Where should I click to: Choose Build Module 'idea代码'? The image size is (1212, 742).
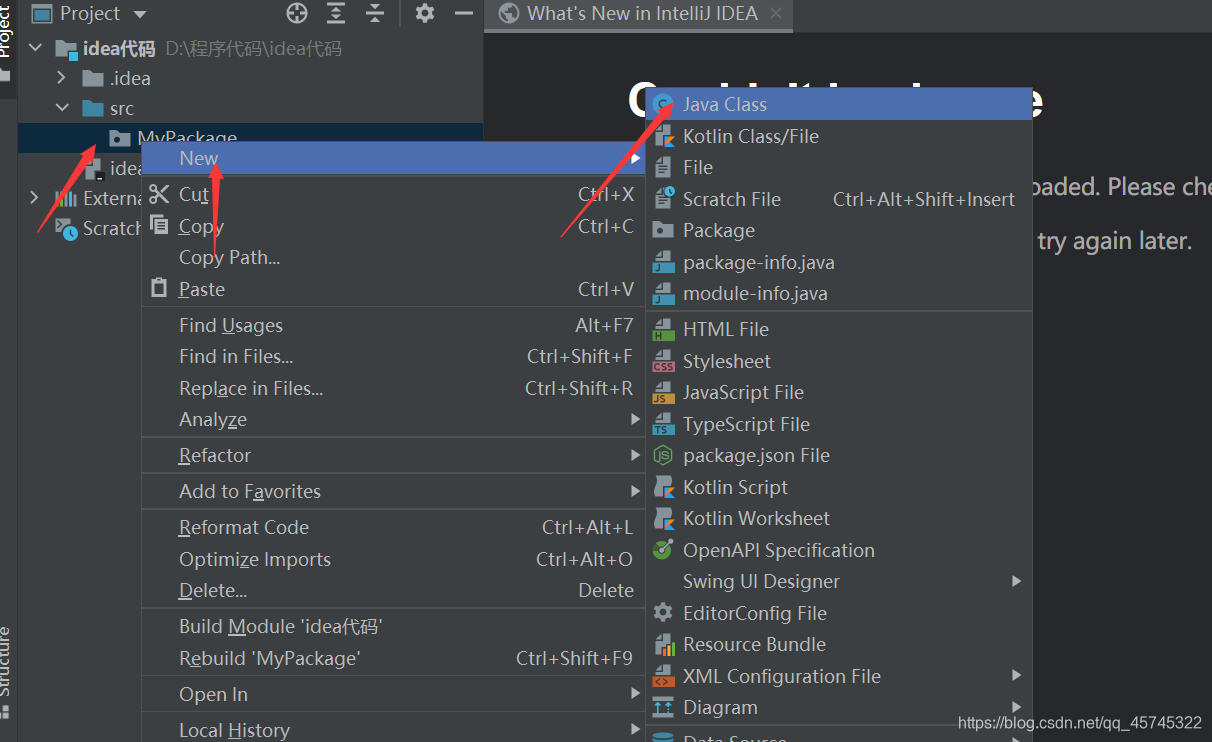click(394, 626)
